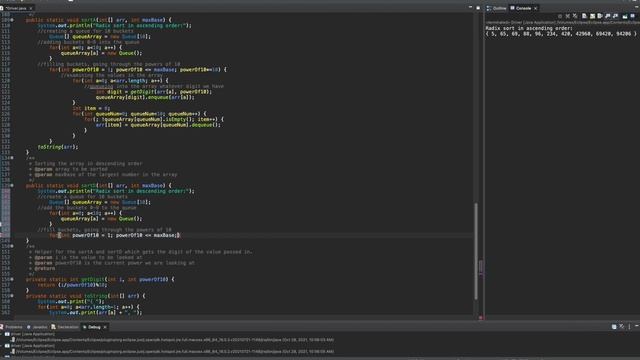Click the terminated Driver launch description in Console
Viewport: 640px width, 360px height.
pos(562,22)
